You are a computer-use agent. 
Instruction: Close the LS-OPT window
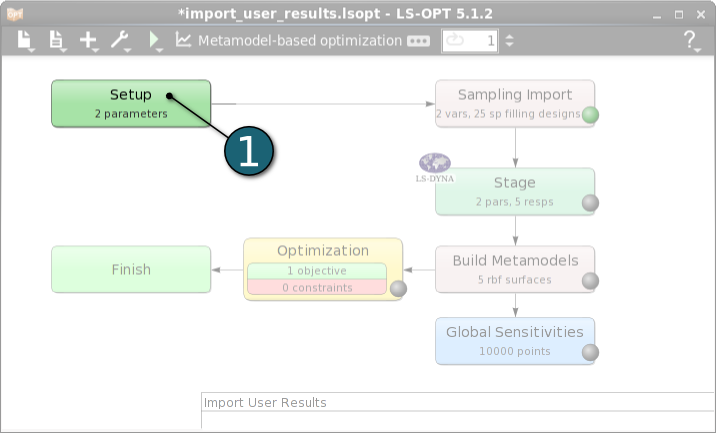click(701, 15)
